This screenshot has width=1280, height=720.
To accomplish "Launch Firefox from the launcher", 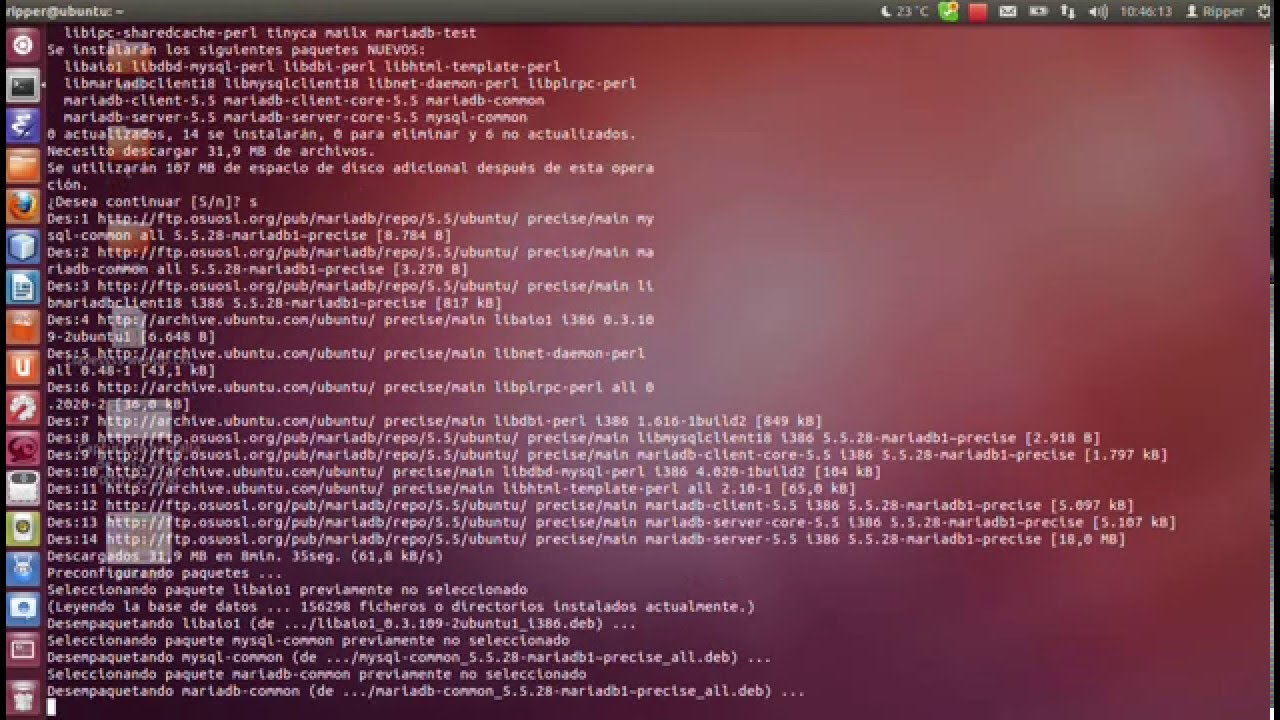I will point(23,206).
